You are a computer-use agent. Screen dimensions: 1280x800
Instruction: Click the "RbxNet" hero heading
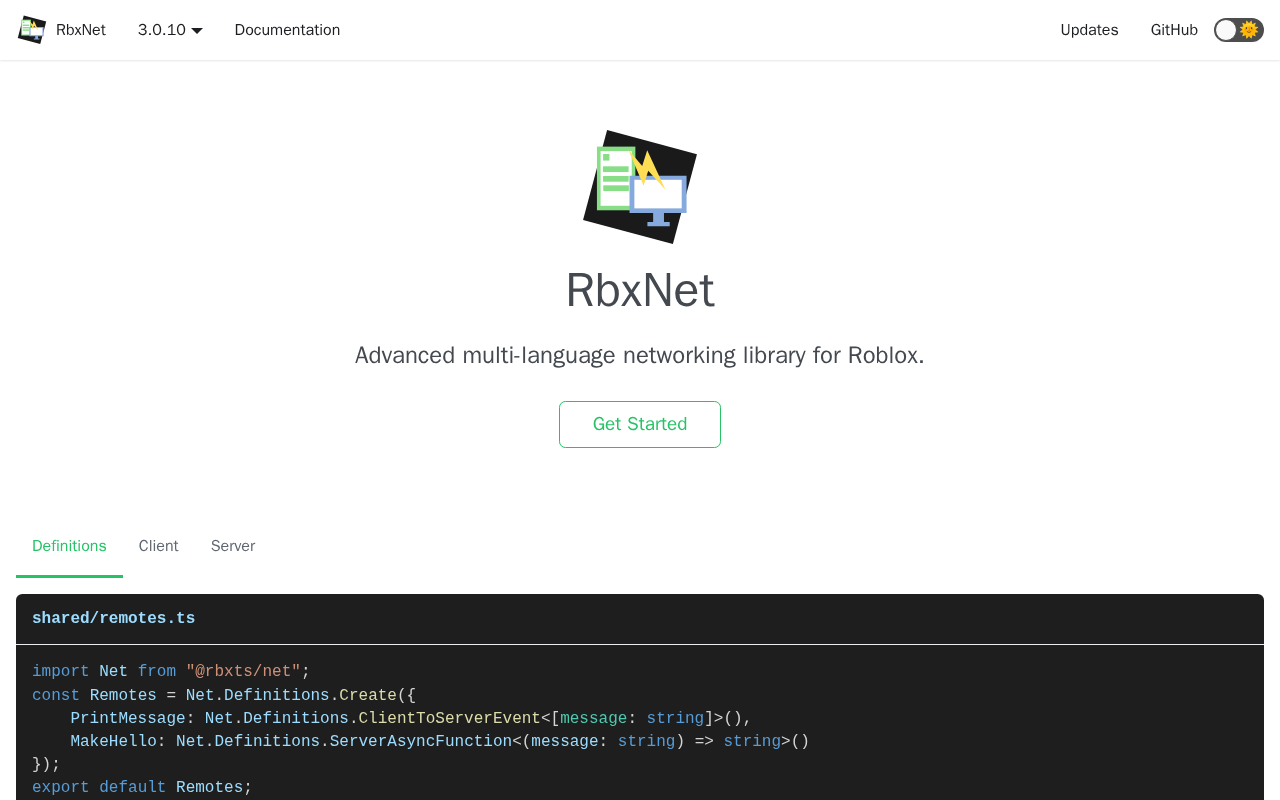[640, 290]
